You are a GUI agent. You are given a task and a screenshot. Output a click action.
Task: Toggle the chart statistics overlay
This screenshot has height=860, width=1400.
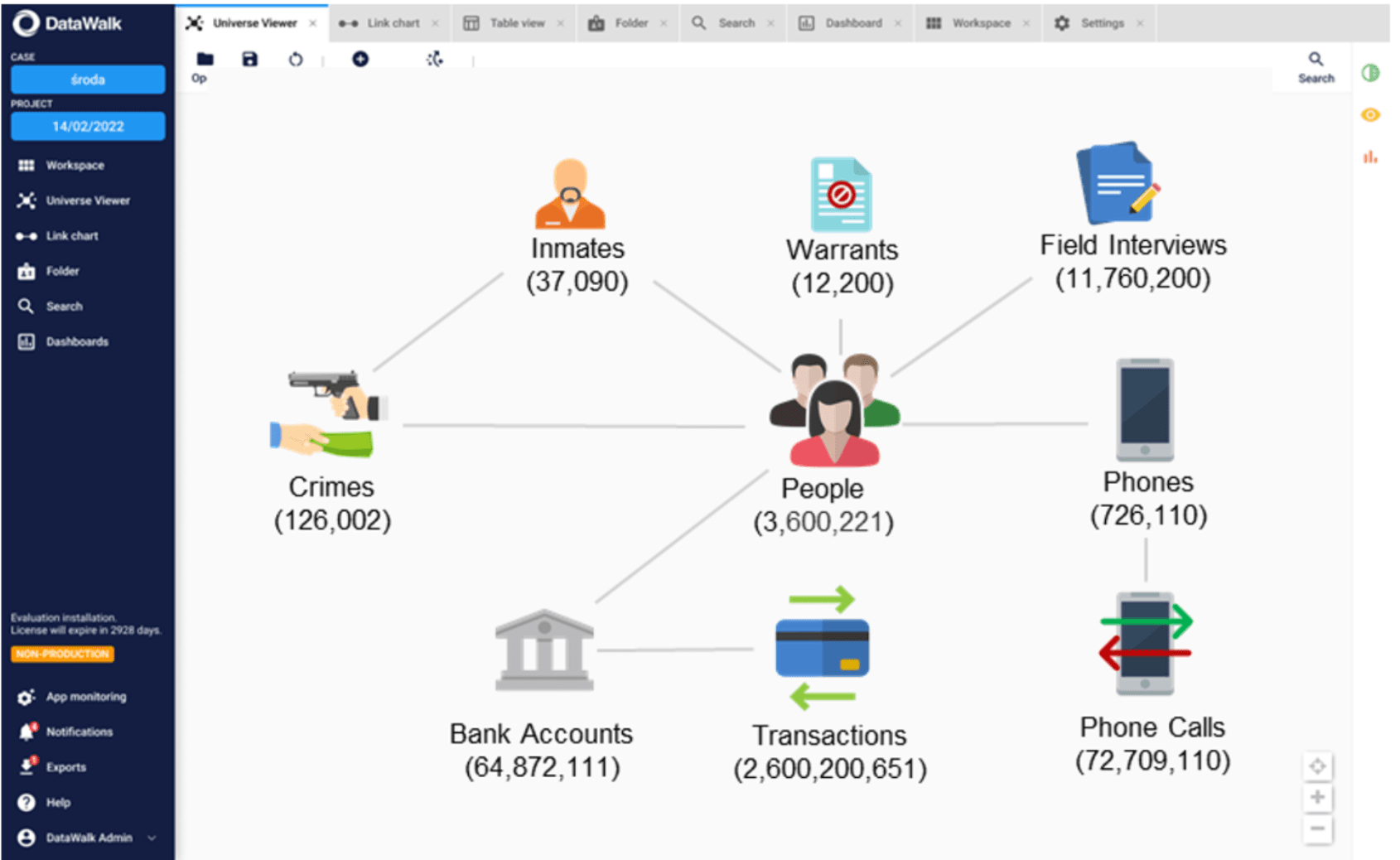pos(1371,157)
